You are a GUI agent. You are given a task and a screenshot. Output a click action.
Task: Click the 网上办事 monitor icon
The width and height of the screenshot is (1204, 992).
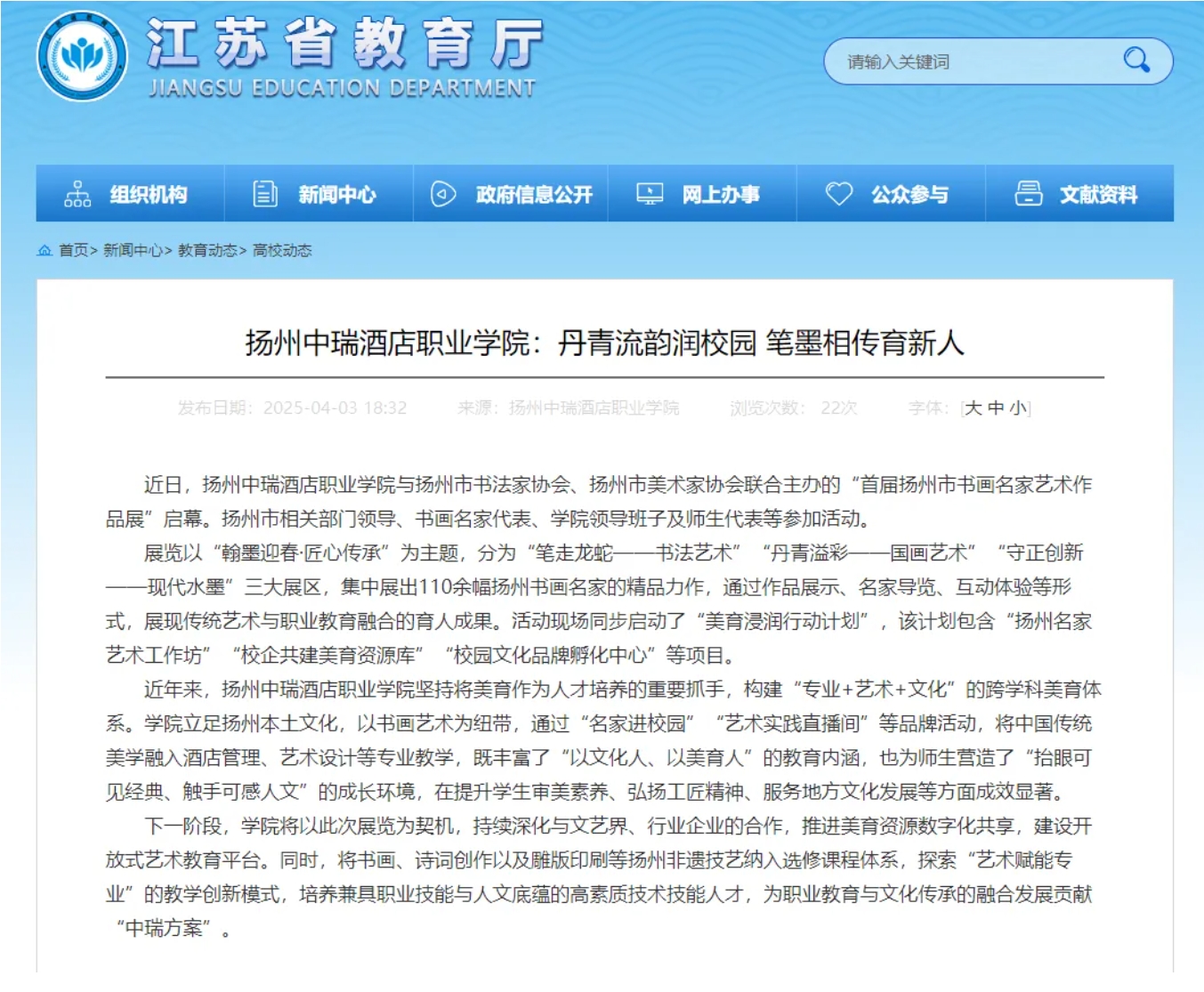coord(650,194)
